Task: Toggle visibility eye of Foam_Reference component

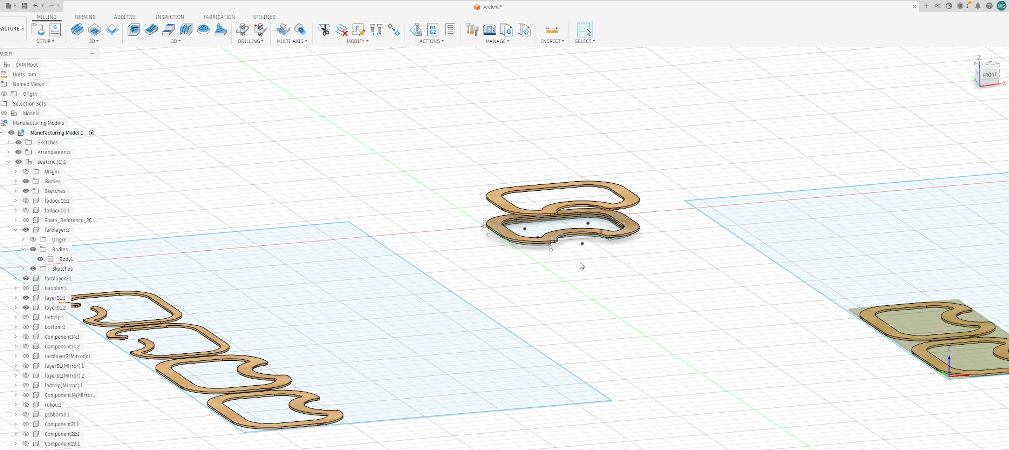Action: click(26, 220)
